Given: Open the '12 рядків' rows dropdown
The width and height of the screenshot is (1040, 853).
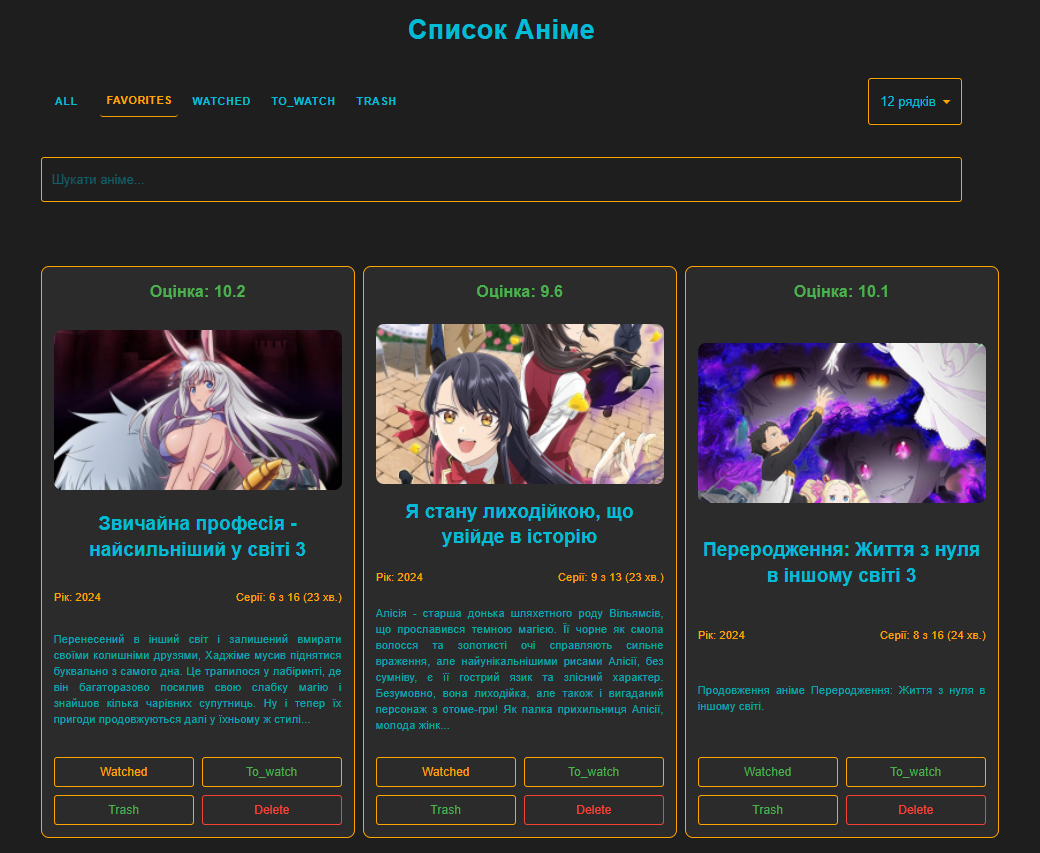Looking at the screenshot, I should pos(915,101).
